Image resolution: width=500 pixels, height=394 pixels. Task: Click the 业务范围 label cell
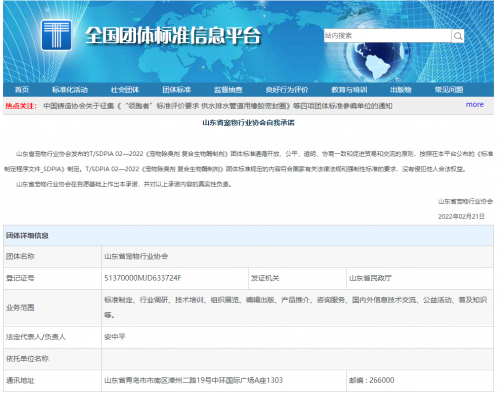pos(52,308)
